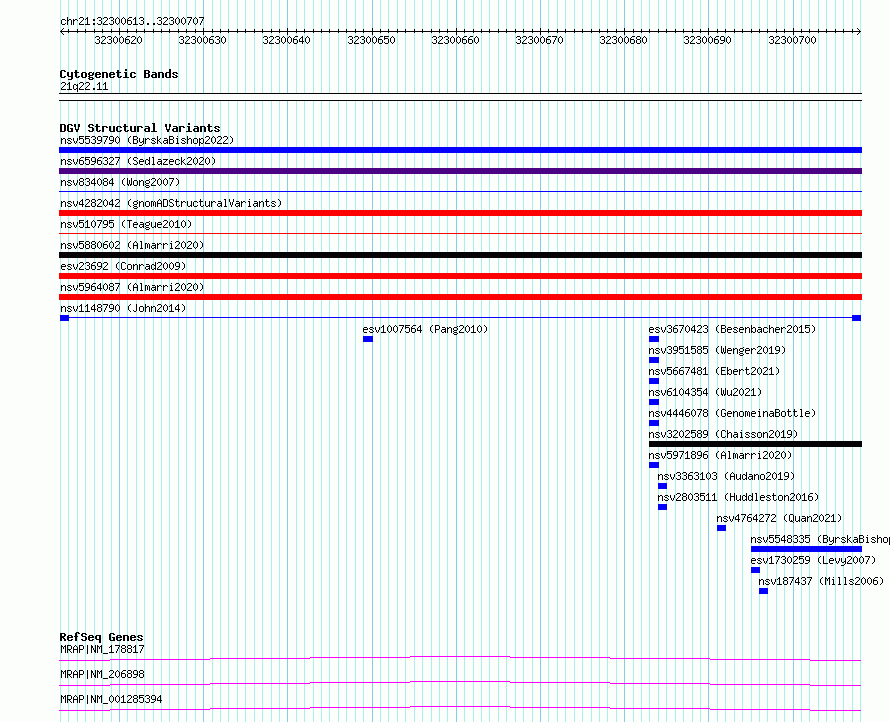The width and height of the screenshot is (890, 722).
Task: Select the blue nsv5667481 marker
Action: pos(654,381)
